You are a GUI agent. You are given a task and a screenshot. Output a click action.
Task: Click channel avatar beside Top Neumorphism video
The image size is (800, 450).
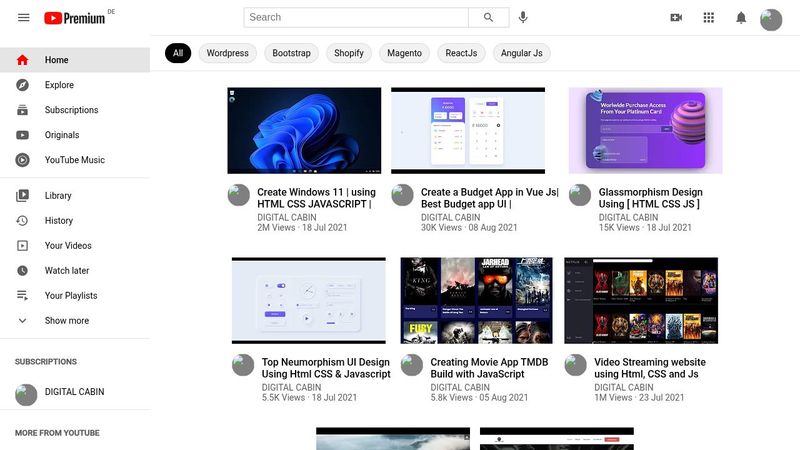point(243,365)
